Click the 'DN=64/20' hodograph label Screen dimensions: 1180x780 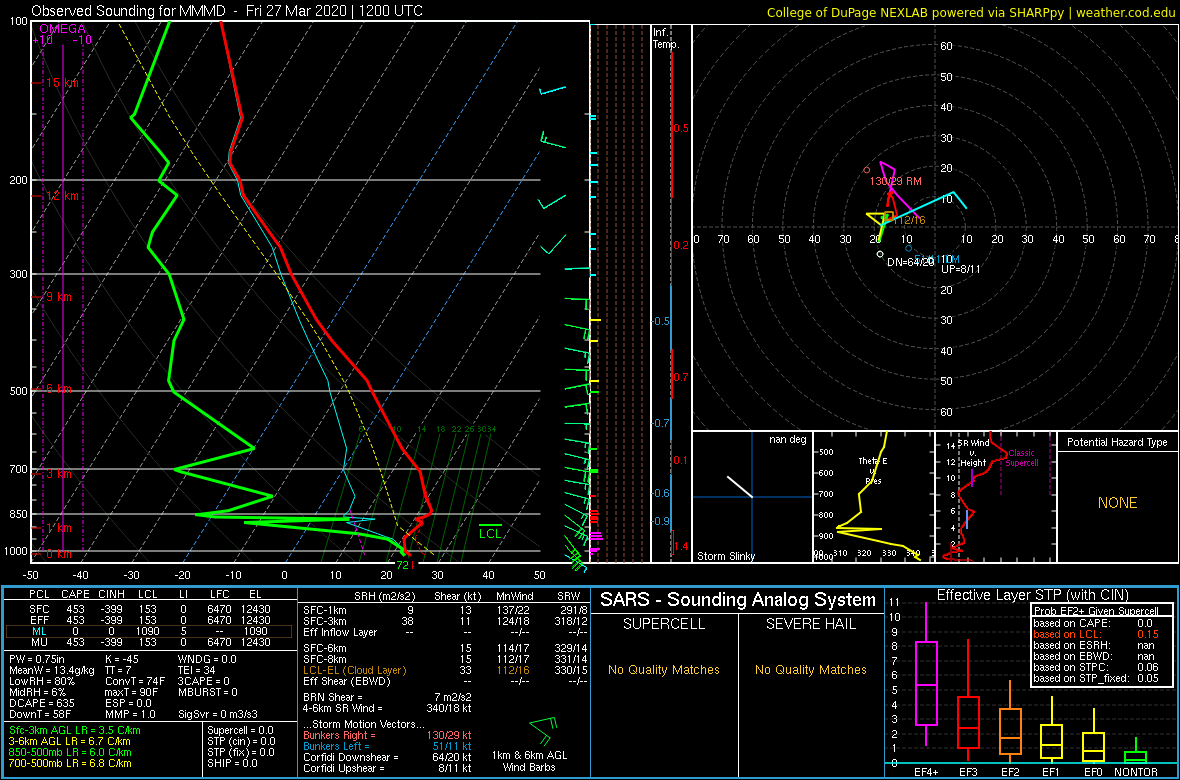point(910,262)
